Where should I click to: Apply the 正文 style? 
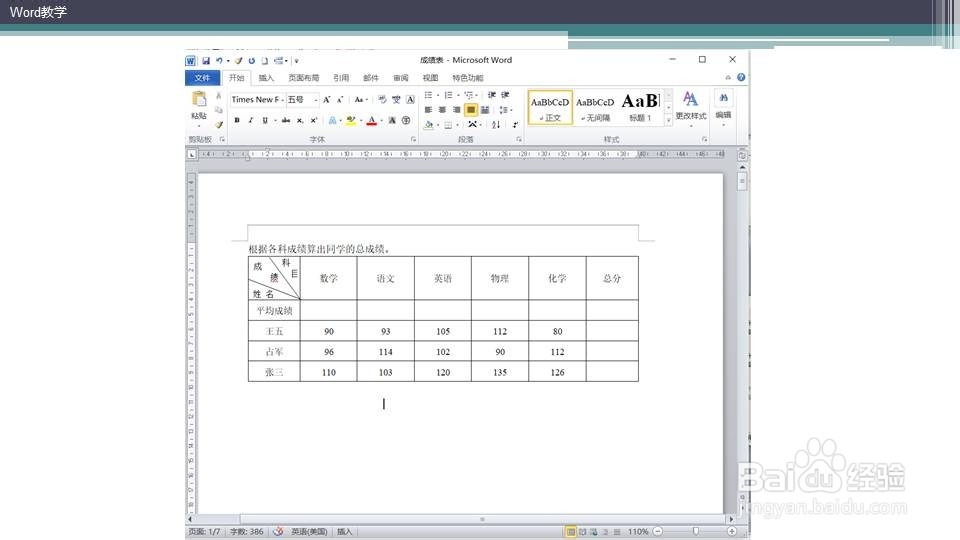(x=550, y=108)
